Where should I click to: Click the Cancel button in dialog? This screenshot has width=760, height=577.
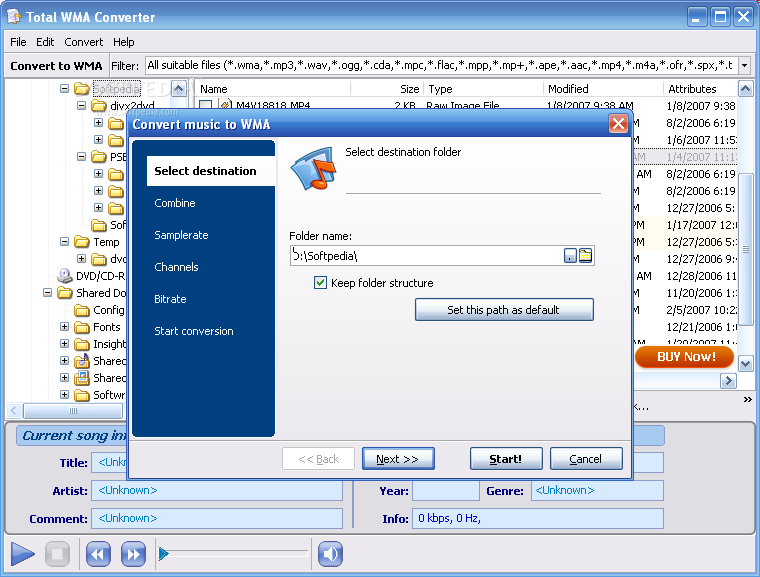point(586,459)
